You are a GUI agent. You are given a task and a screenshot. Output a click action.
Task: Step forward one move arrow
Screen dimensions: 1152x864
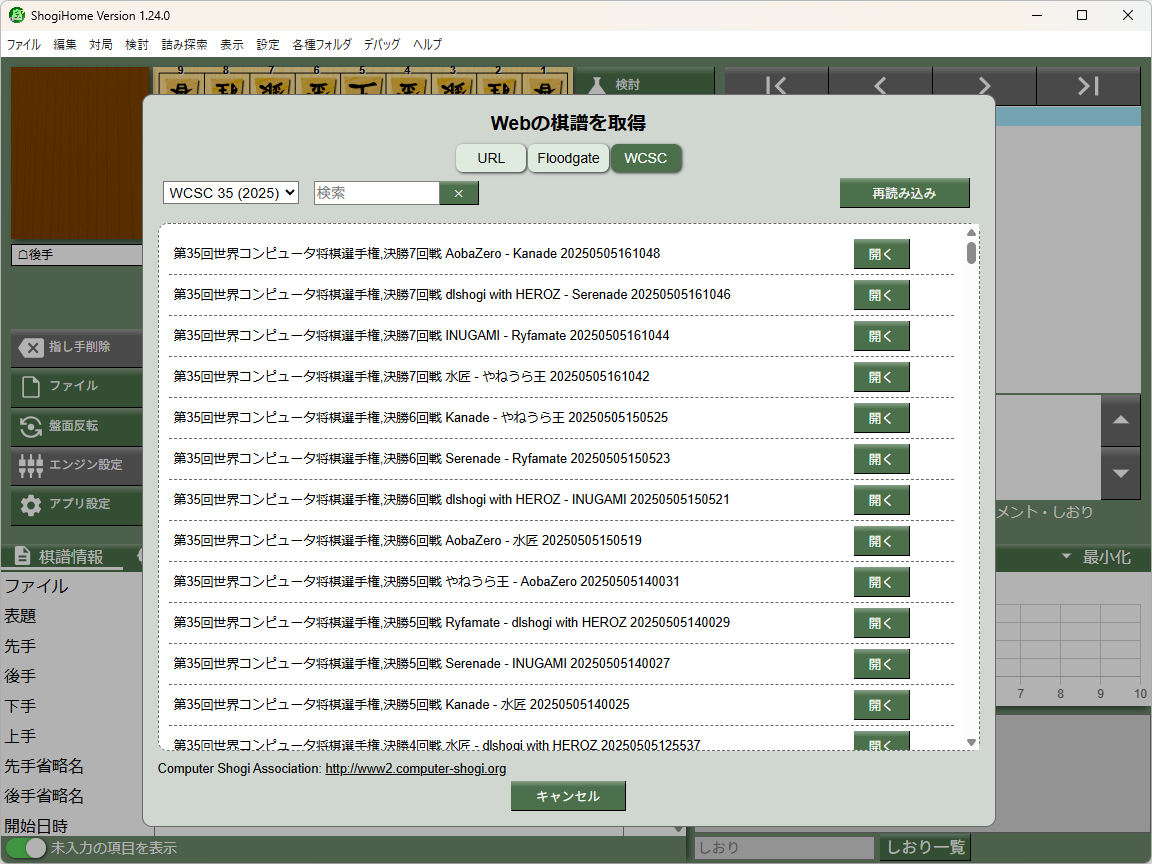tap(984, 86)
